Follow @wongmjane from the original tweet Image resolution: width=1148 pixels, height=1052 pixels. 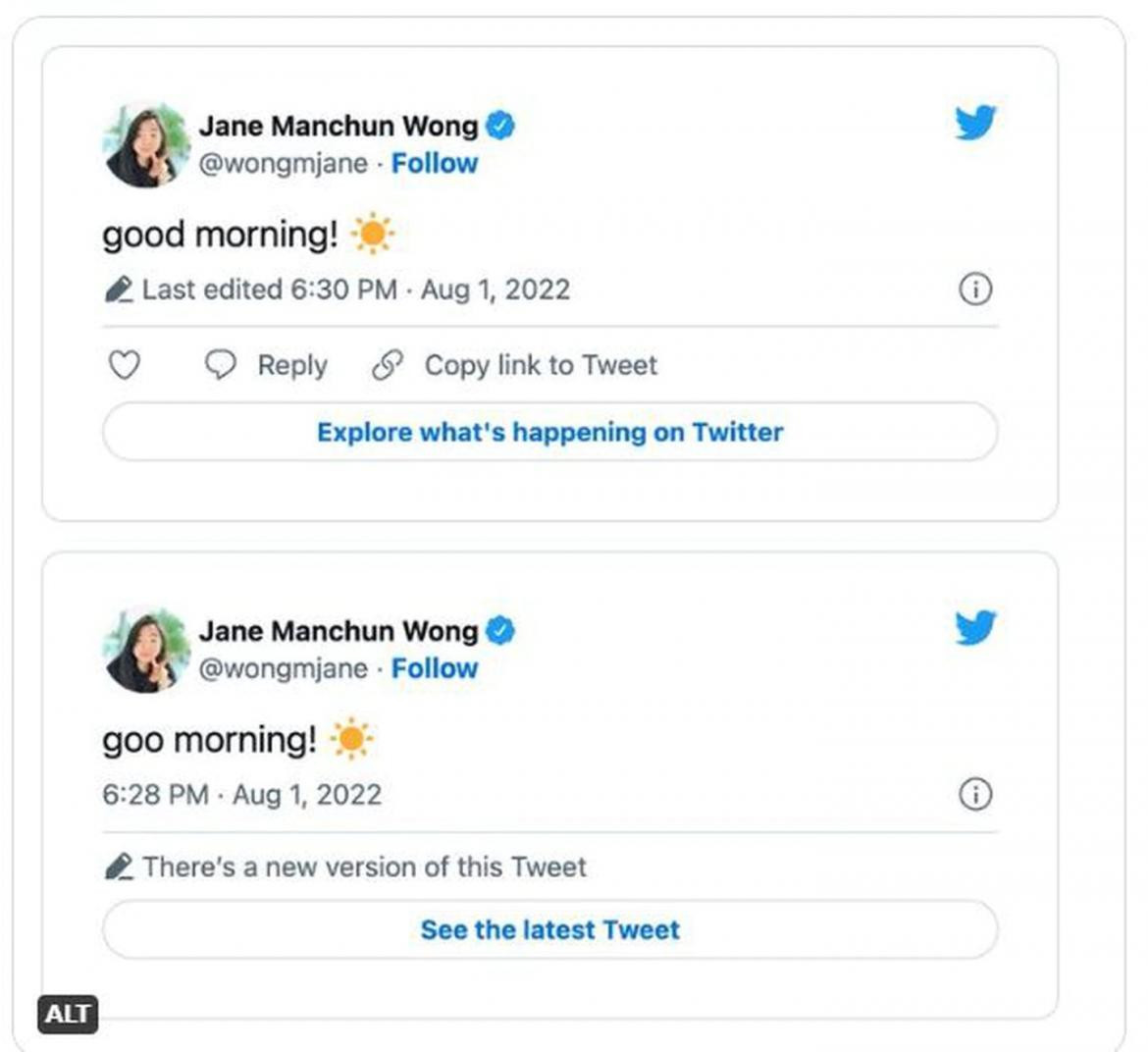(x=434, y=668)
